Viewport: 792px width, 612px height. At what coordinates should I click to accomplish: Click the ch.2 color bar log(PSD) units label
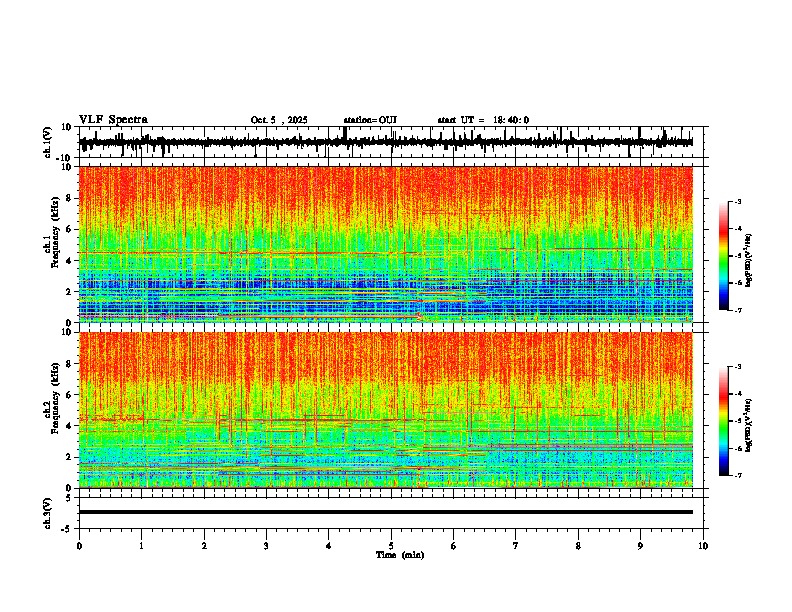[749, 426]
